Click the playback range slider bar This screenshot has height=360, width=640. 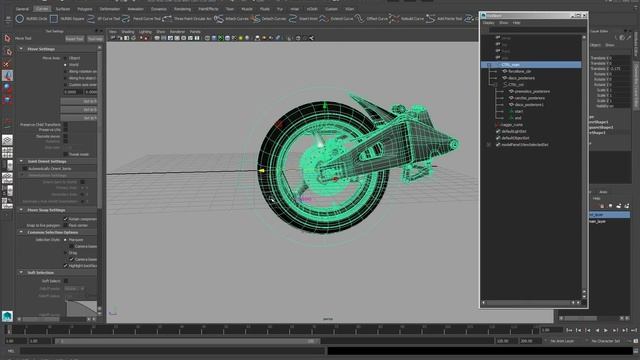[187, 341]
